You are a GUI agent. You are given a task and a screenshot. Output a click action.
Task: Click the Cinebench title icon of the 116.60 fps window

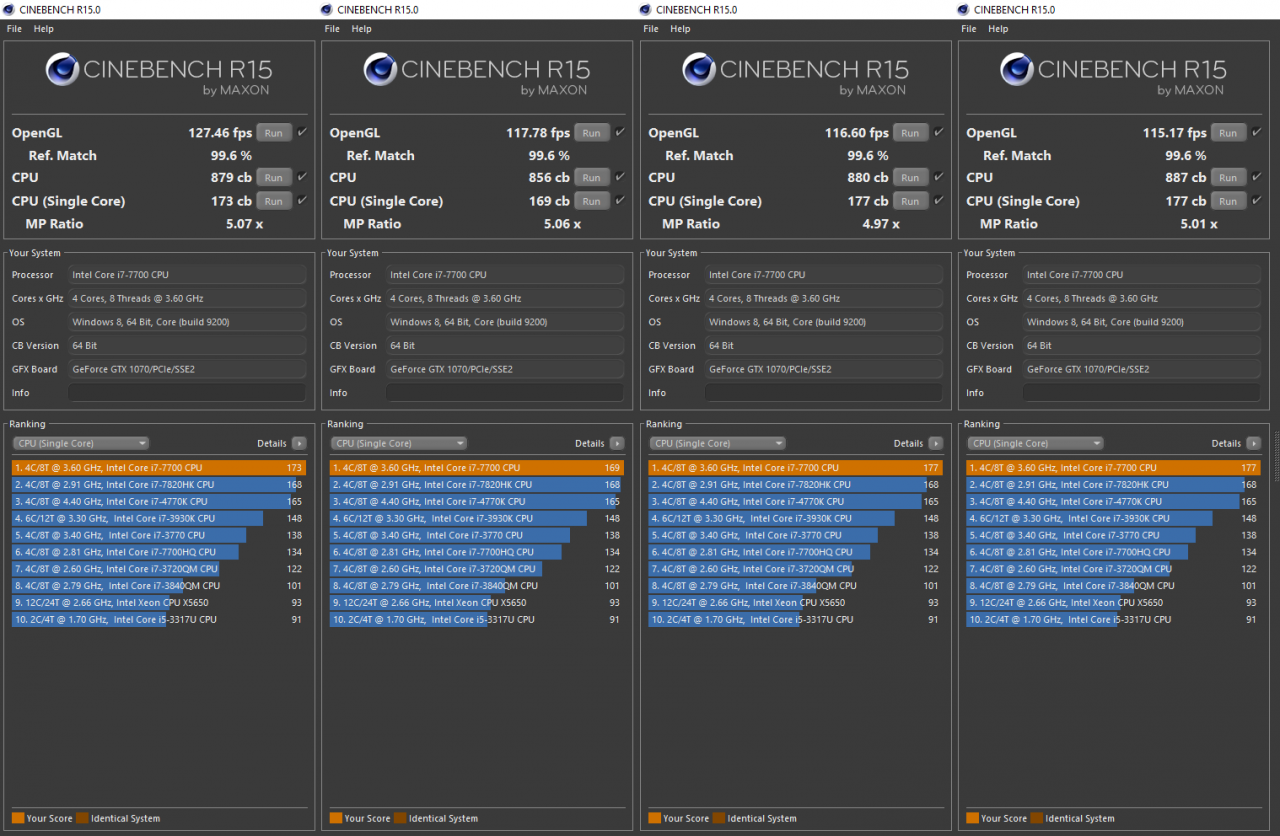(x=645, y=10)
